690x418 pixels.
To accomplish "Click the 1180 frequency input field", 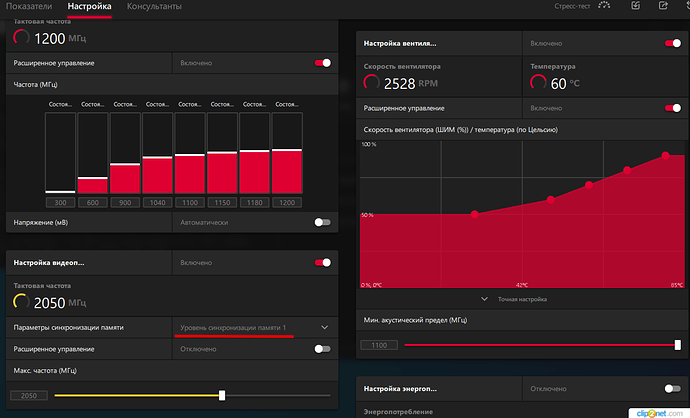I will coord(254,202).
